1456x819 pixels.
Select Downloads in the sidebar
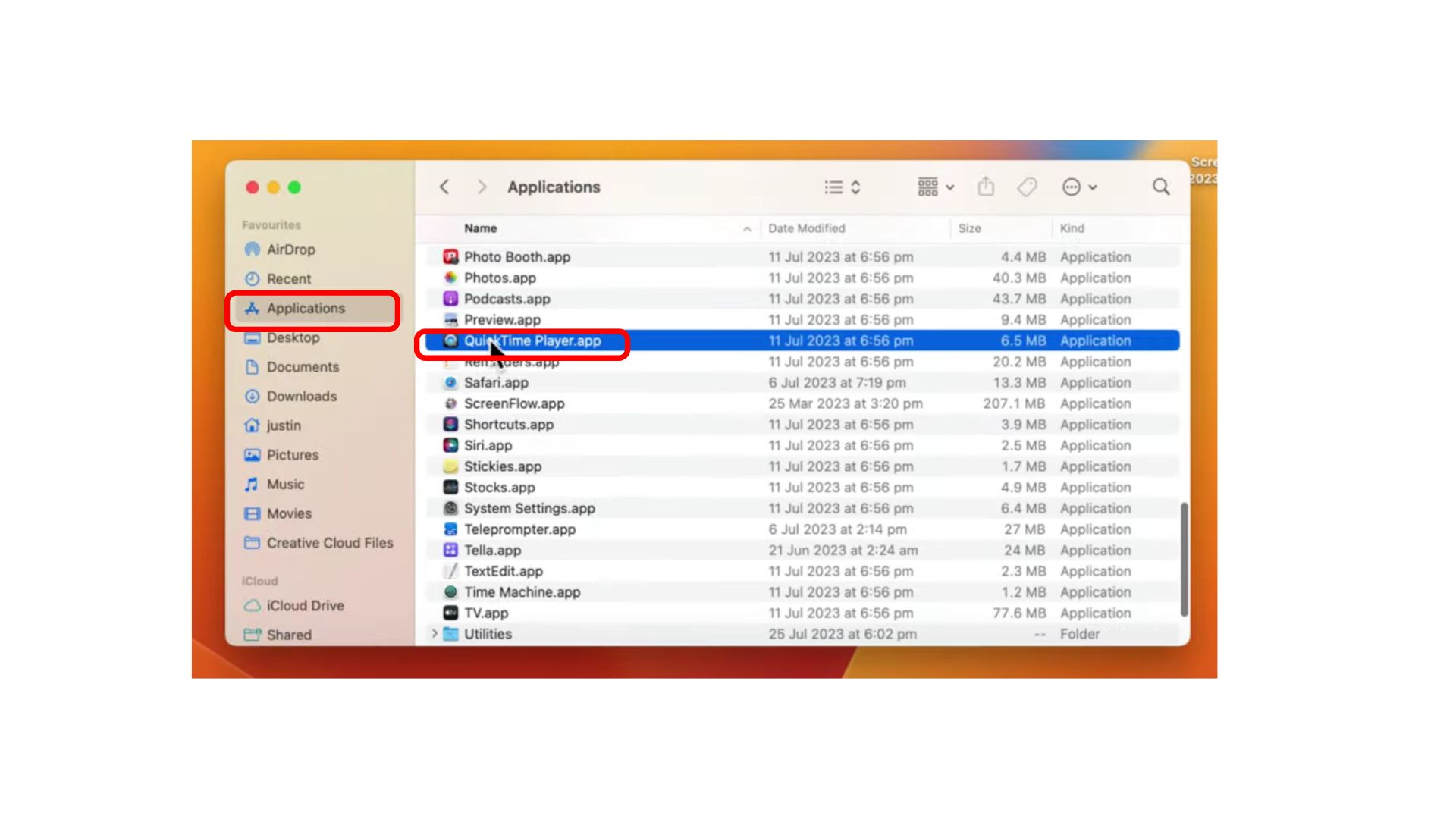coord(301,396)
